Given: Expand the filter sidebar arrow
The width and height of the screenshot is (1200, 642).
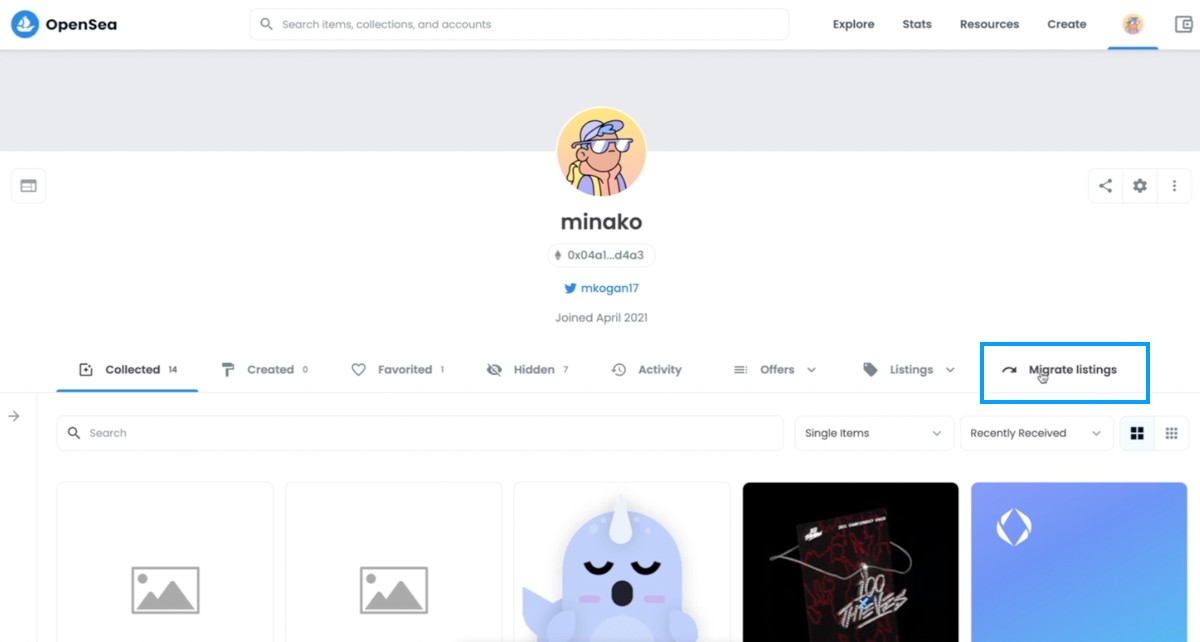Looking at the screenshot, I should pos(14,416).
